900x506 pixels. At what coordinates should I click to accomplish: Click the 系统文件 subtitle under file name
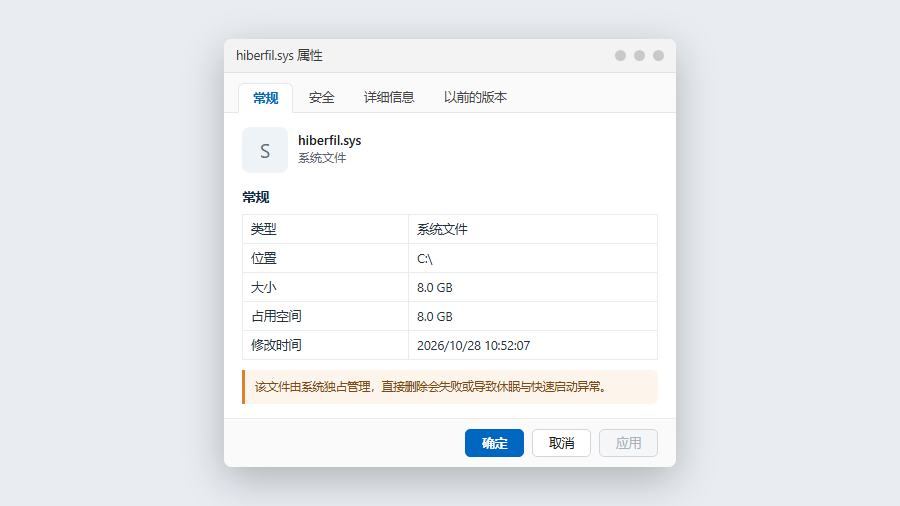pos(322,158)
